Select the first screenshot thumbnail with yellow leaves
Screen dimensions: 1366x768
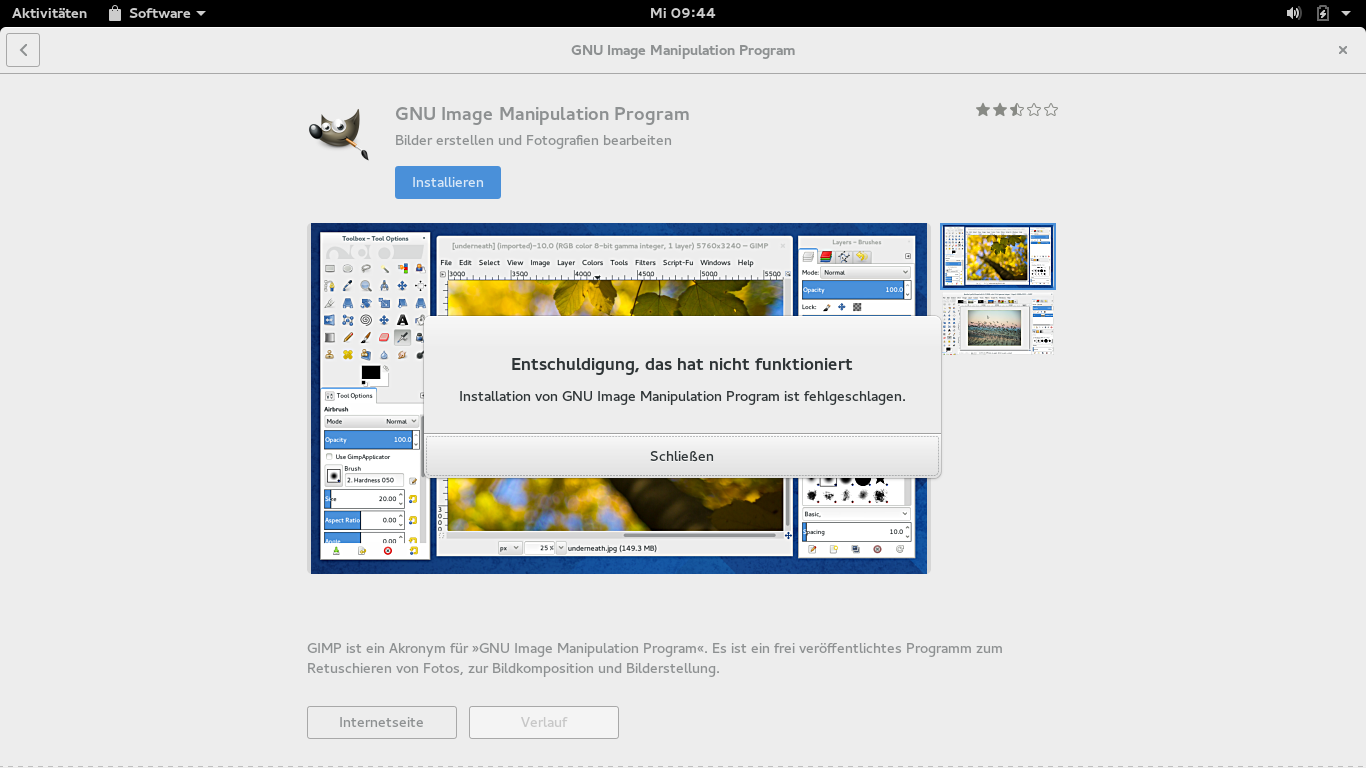point(998,257)
